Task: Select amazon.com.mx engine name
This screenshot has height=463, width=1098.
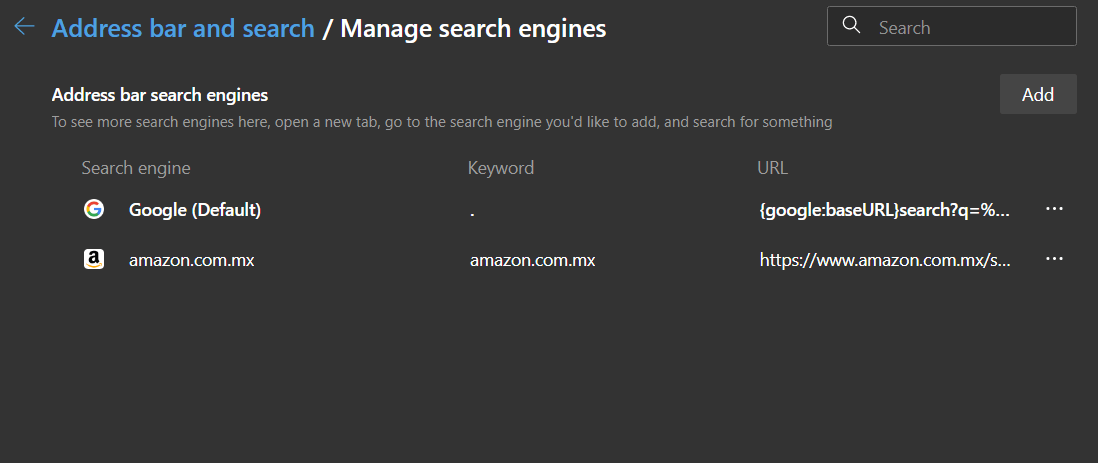Action: (191, 260)
